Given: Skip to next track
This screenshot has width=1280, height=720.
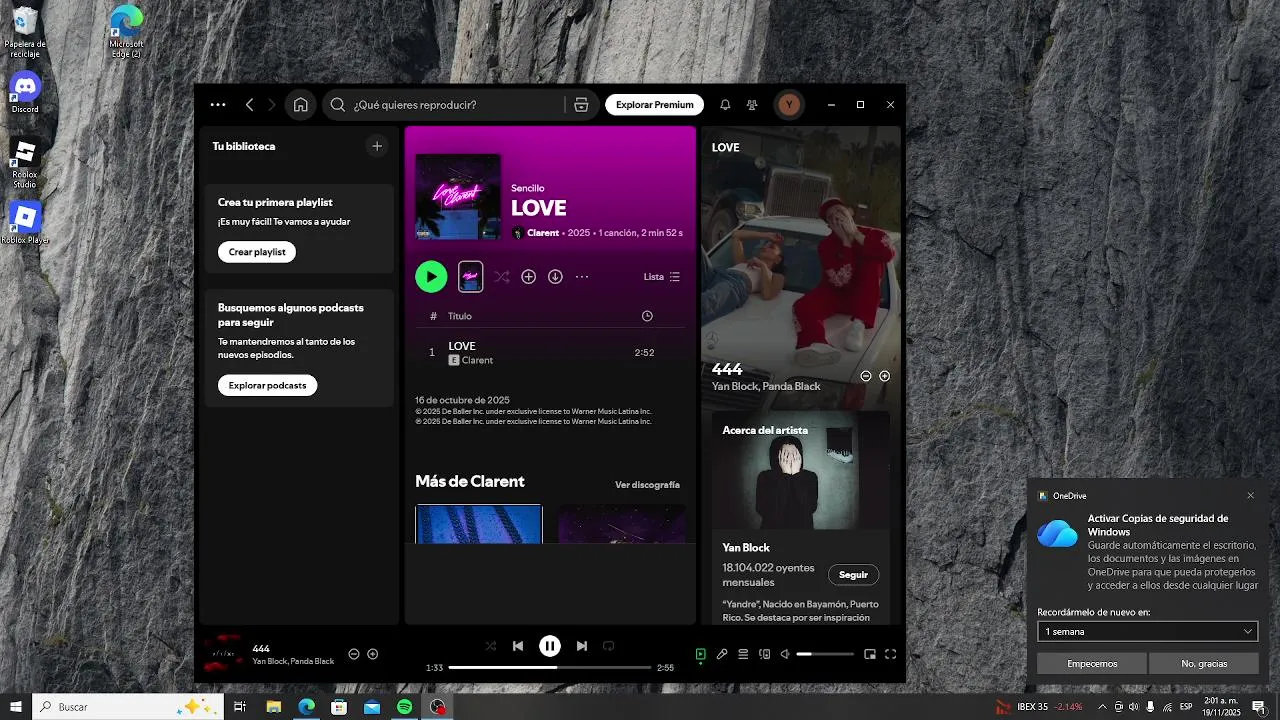Looking at the screenshot, I should (x=582, y=646).
